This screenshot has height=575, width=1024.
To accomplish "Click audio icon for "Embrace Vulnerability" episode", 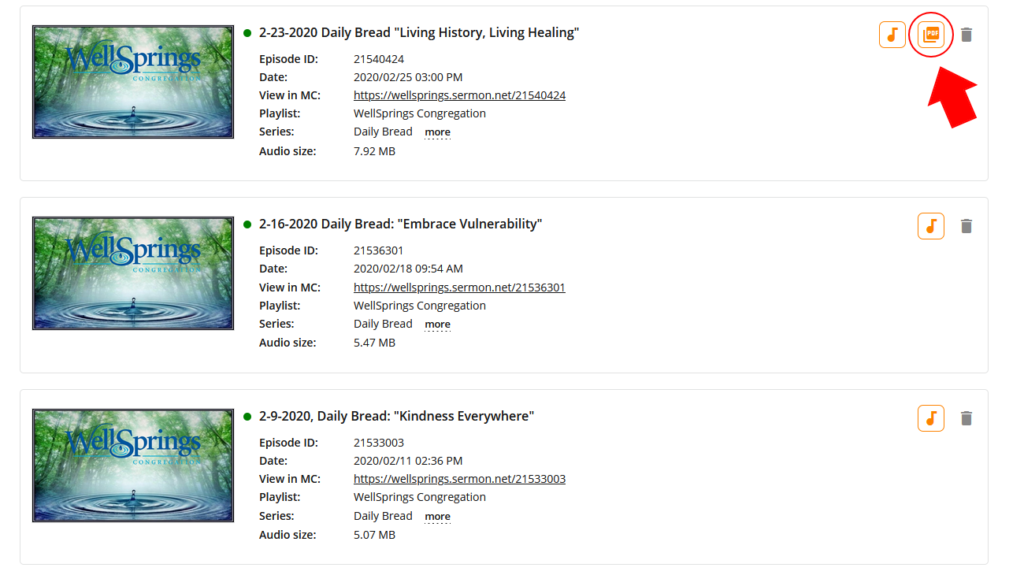I will 930,226.
